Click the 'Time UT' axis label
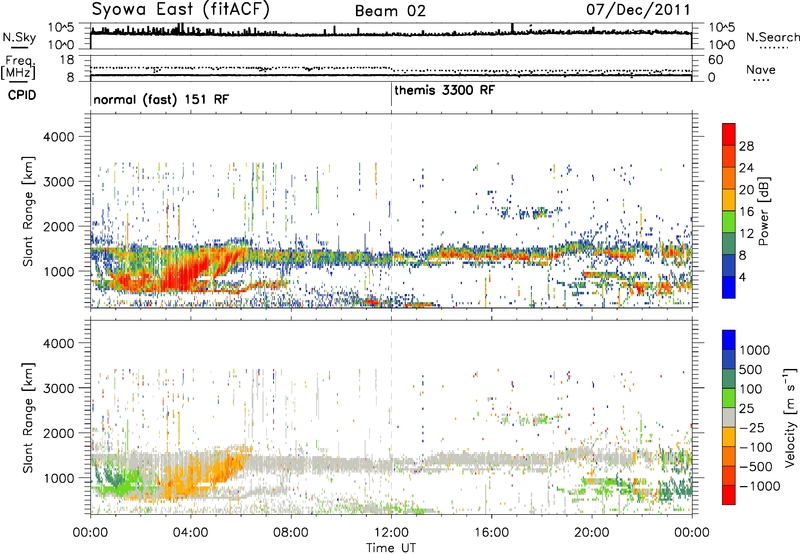Screen dimensions: 800x554 (x=391, y=547)
